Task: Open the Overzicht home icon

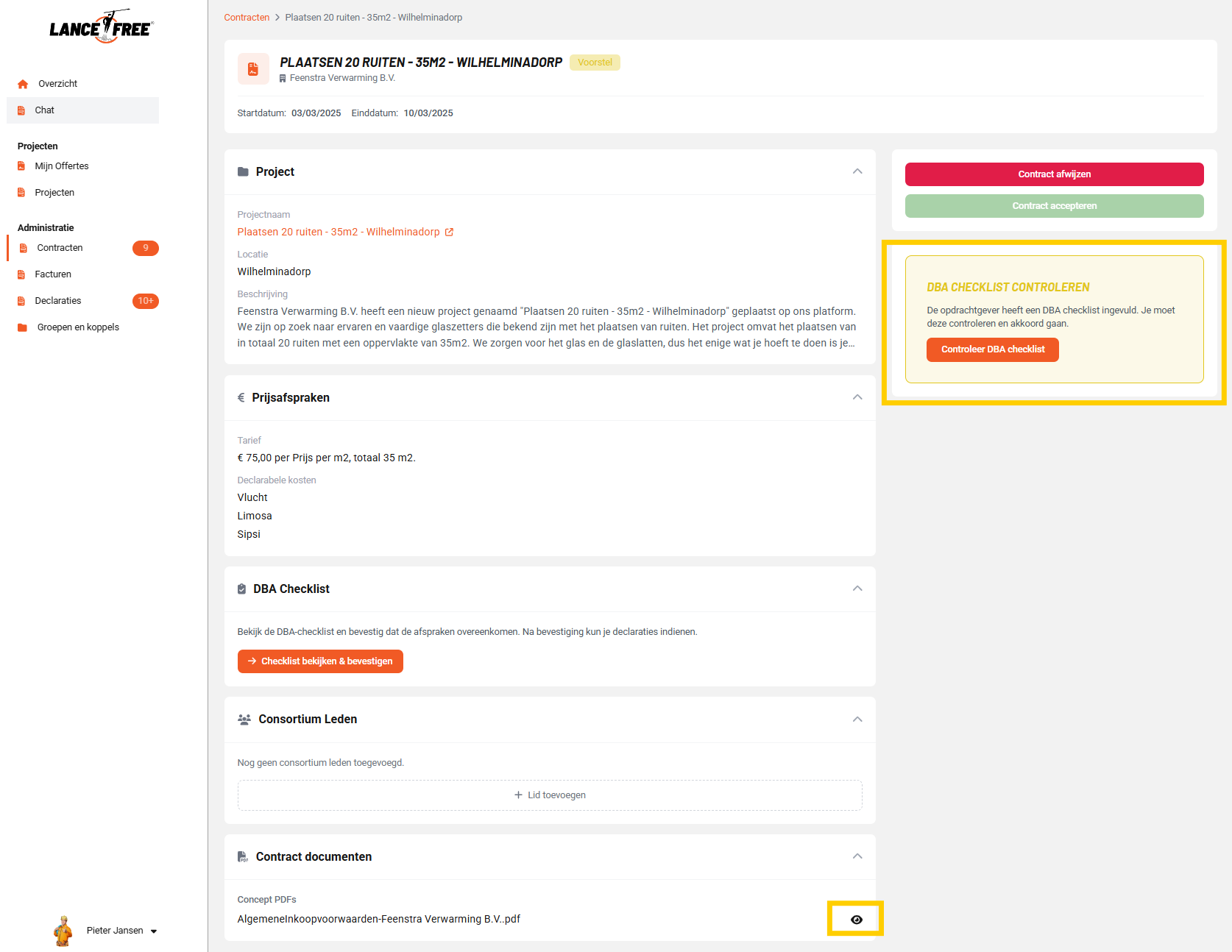Action: 23,84
